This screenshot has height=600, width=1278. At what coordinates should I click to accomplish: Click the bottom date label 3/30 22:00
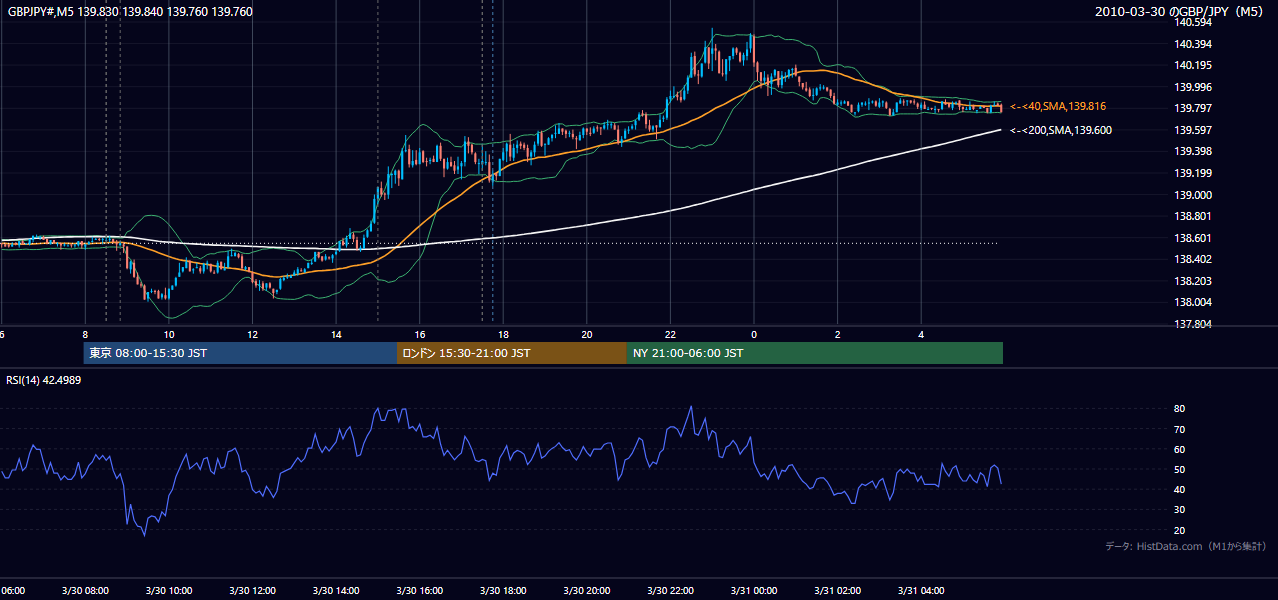coord(670,590)
